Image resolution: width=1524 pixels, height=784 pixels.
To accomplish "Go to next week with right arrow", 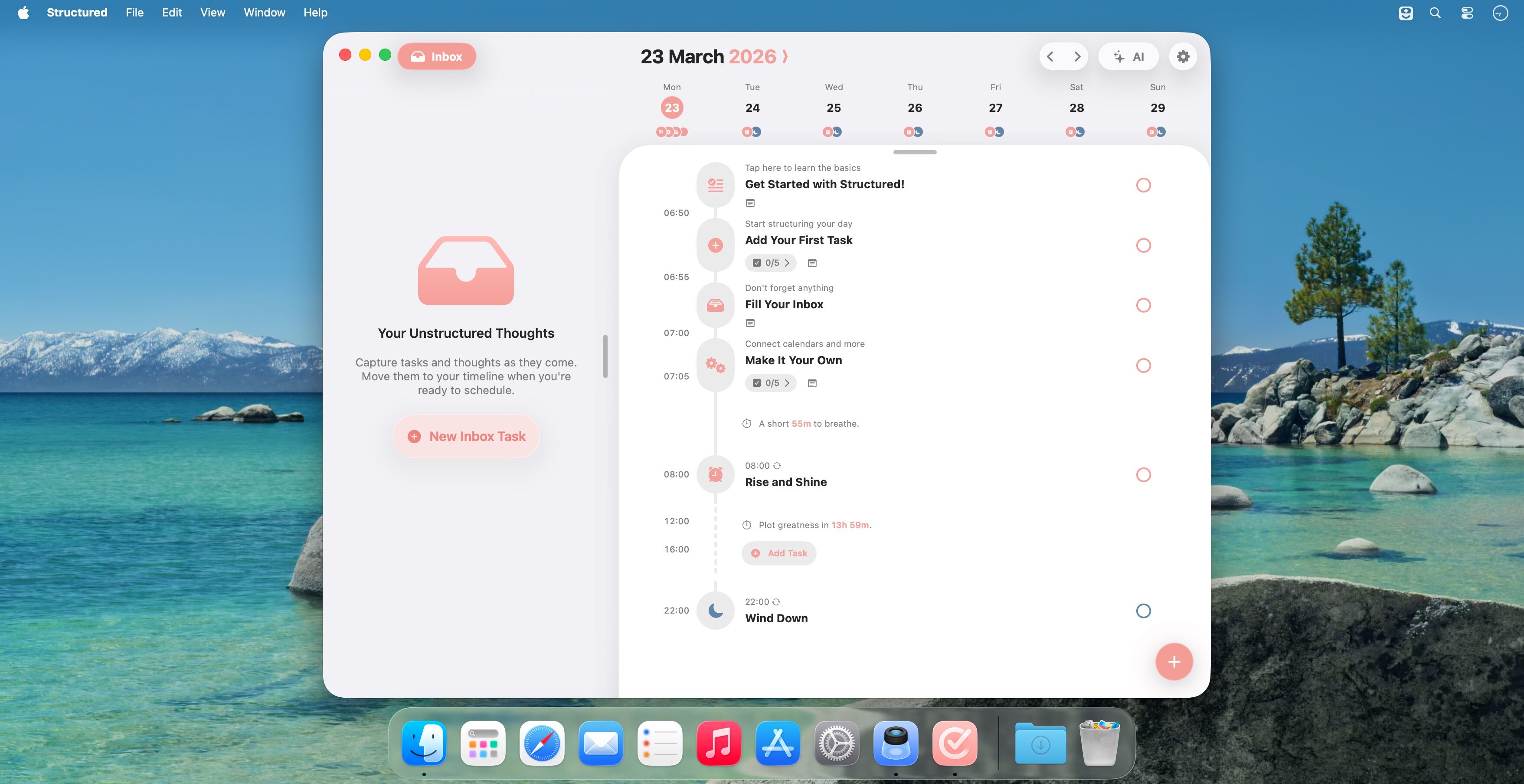I will tap(1077, 57).
